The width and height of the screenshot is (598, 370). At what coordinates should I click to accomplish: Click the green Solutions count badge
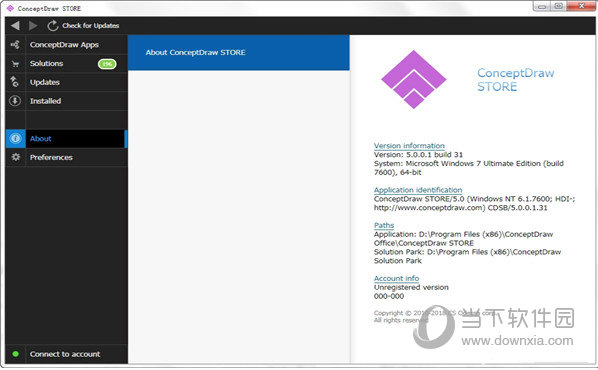coord(107,64)
